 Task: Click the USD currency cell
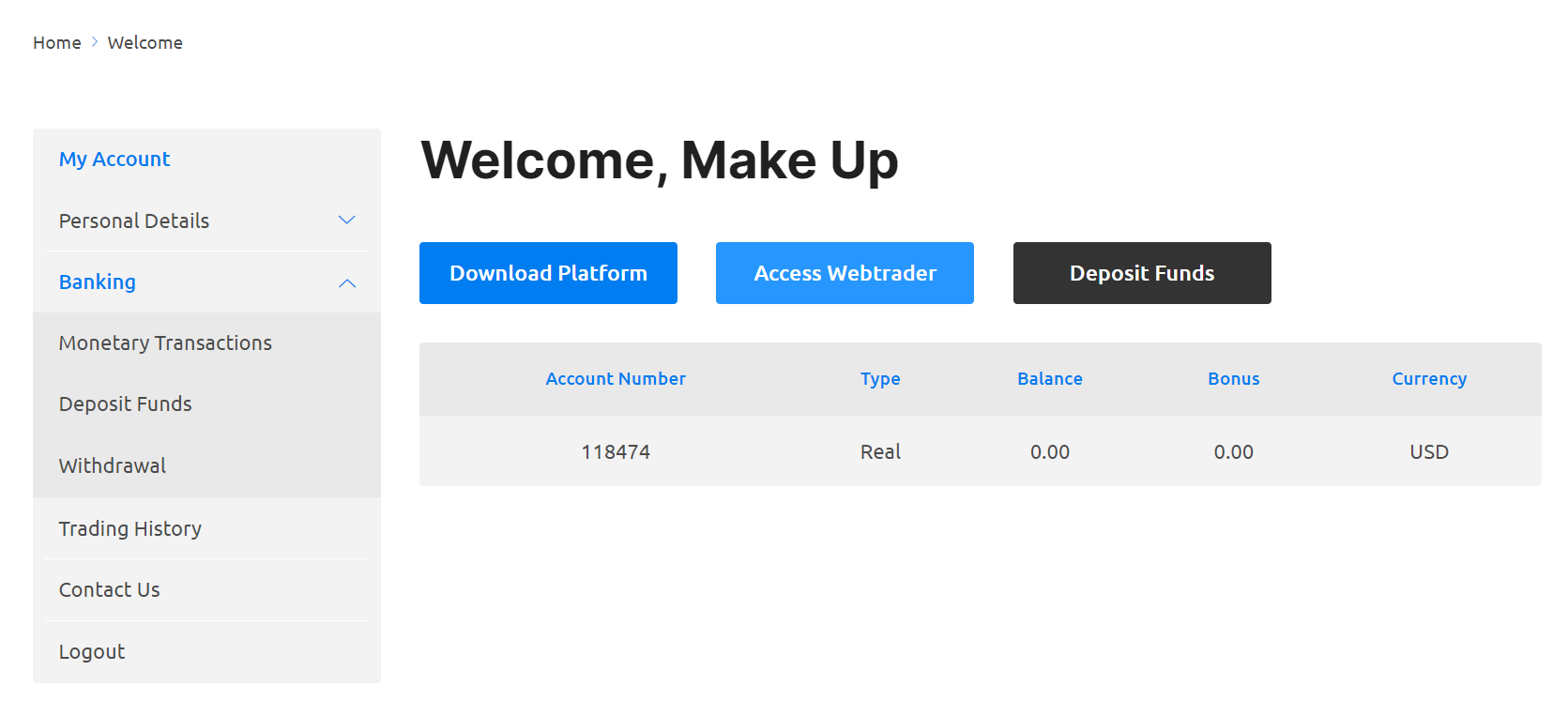tap(1429, 452)
